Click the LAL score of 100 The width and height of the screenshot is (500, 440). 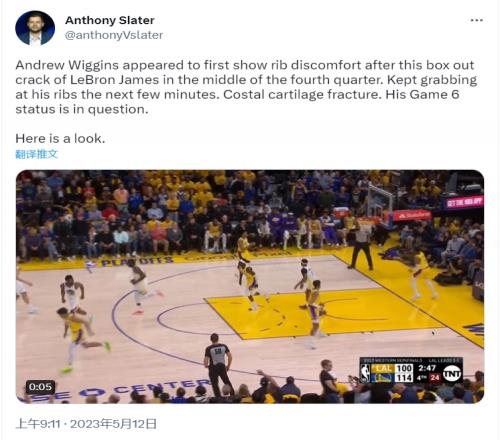[x=404, y=368]
